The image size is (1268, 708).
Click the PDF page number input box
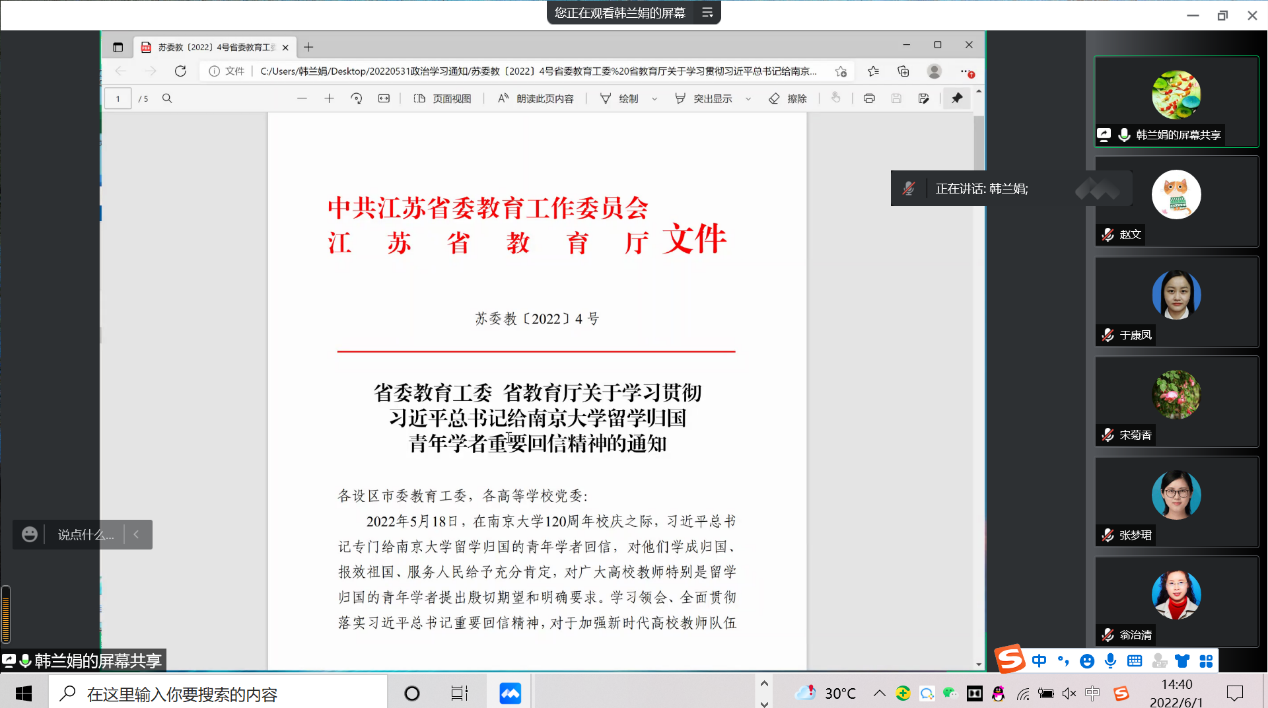click(119, 99)
